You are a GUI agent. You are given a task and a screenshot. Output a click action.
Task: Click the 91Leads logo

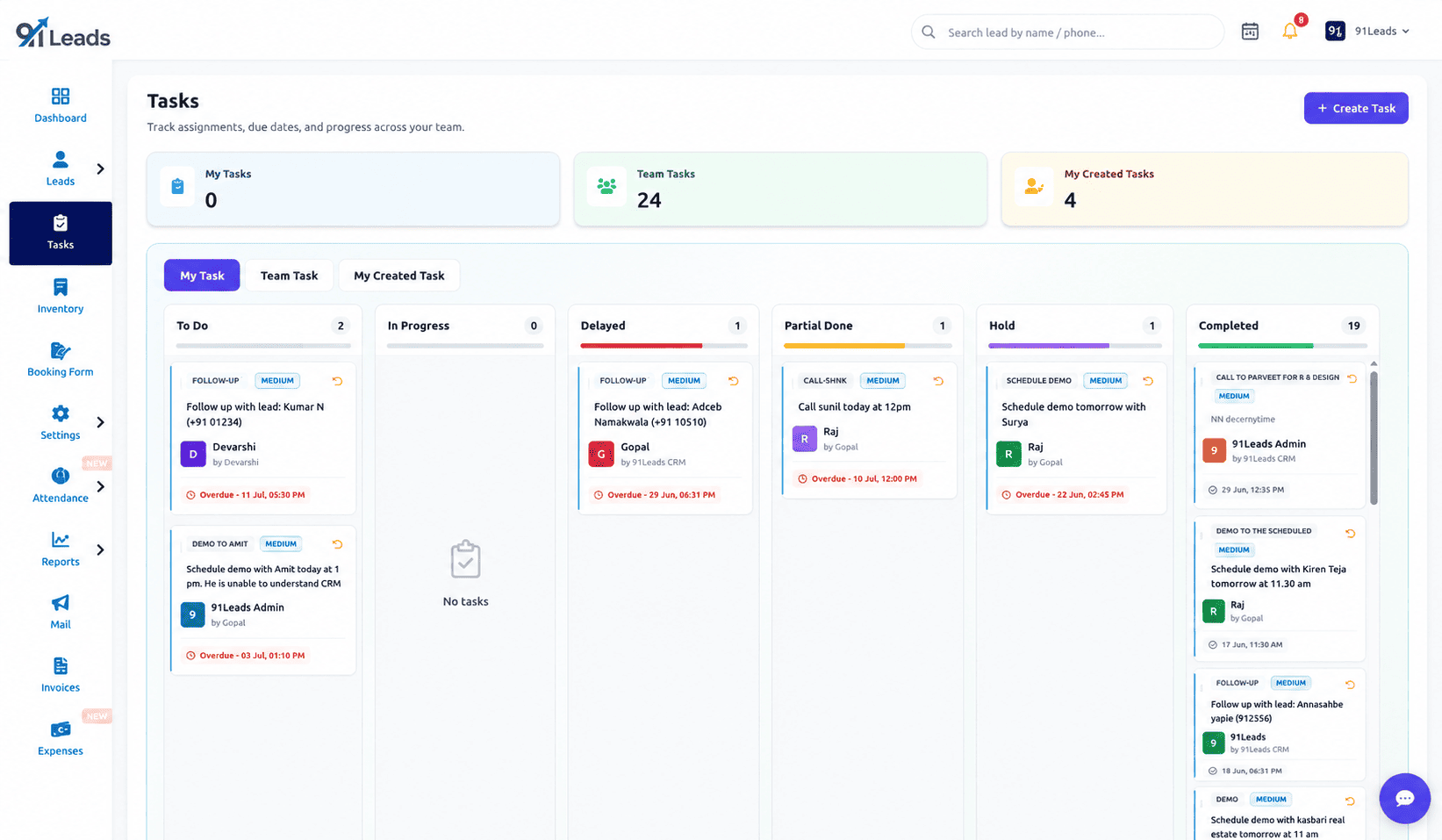(63, 32)
